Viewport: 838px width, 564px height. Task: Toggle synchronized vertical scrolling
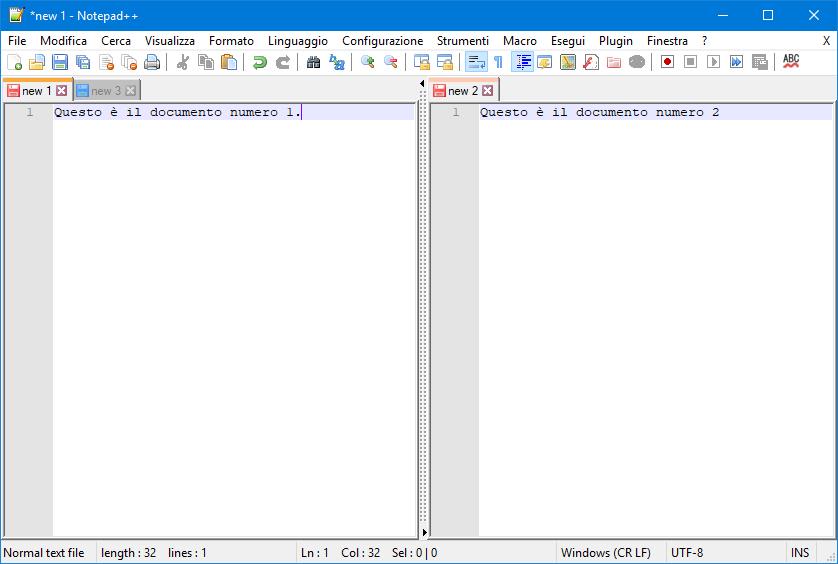click(422, 62)
